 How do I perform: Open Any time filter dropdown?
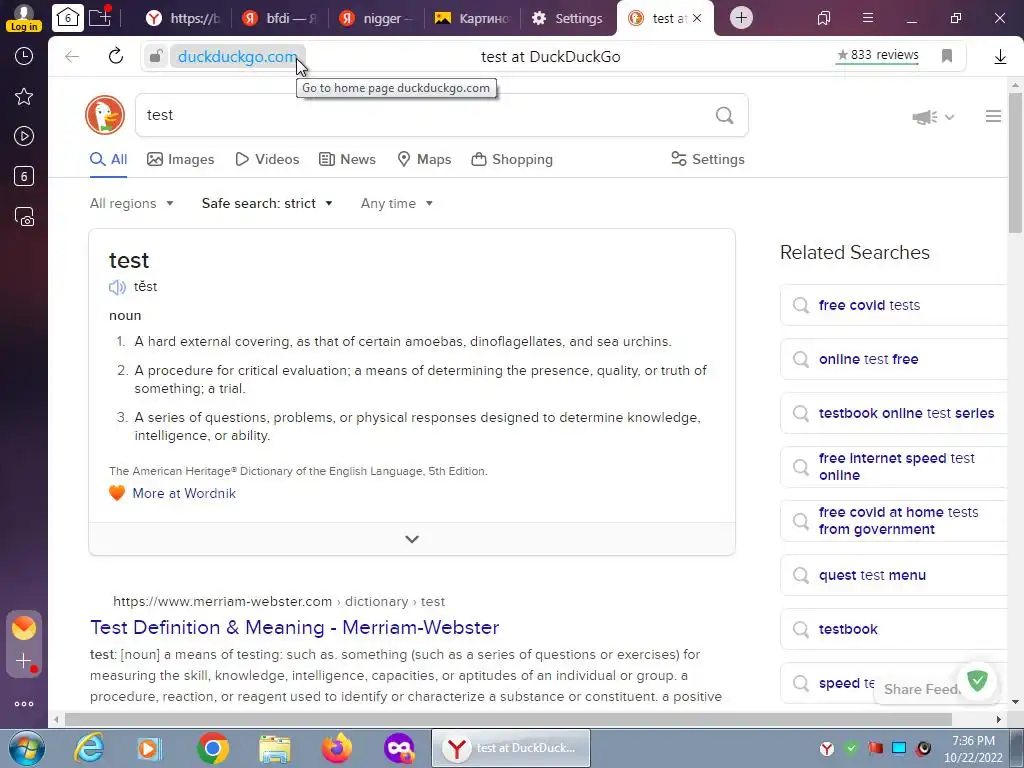[396, 203]
